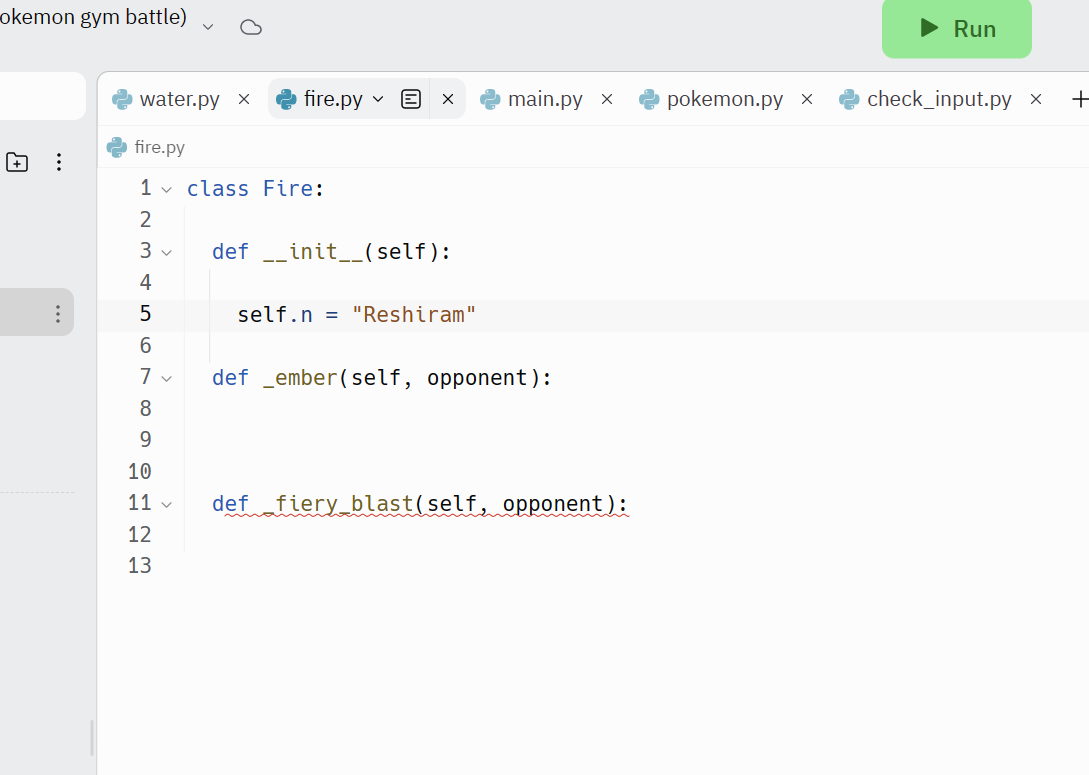The width and height of the screenshot is (1089, 775).
Task: Open selected file's three-dot options
Action: tap(58, 314)
